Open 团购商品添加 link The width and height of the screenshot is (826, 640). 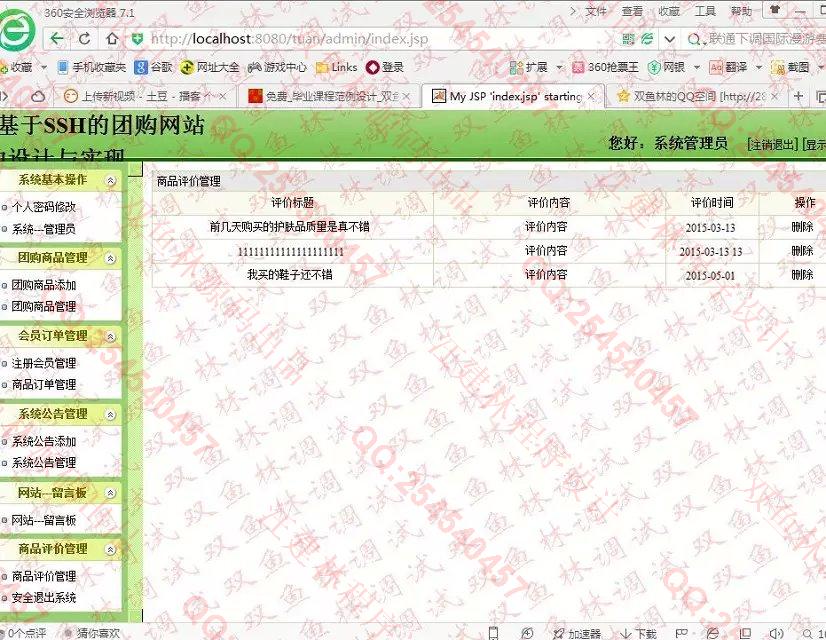(44, 285)
